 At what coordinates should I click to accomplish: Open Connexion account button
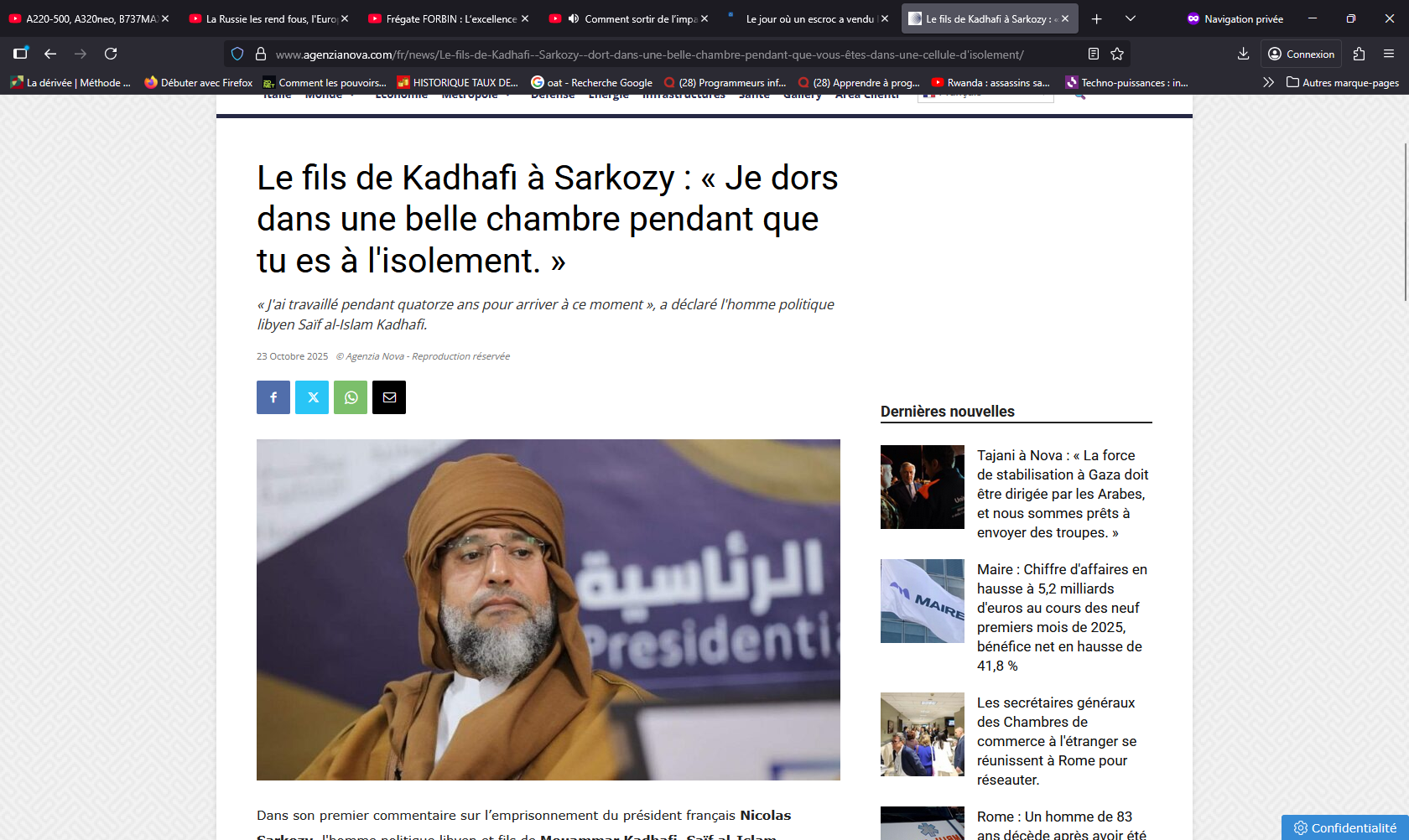1301,54
